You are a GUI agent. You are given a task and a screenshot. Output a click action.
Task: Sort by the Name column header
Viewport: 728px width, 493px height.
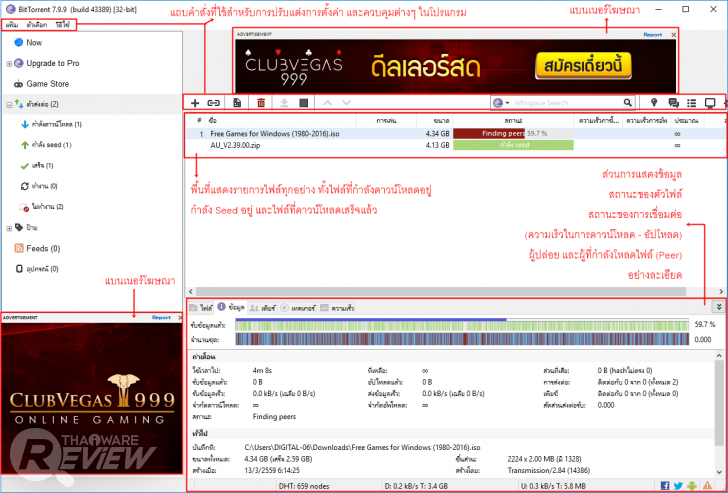coord(281,121)
